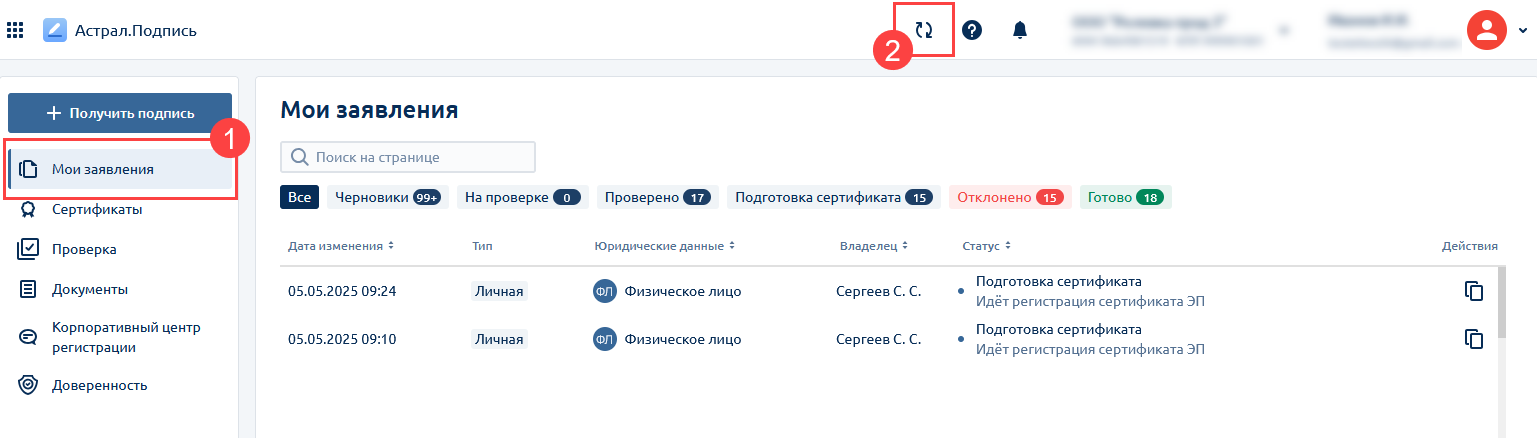Screen dimensions: 1537x438
Task: Filter applications by Готово
Action: 1125,198
